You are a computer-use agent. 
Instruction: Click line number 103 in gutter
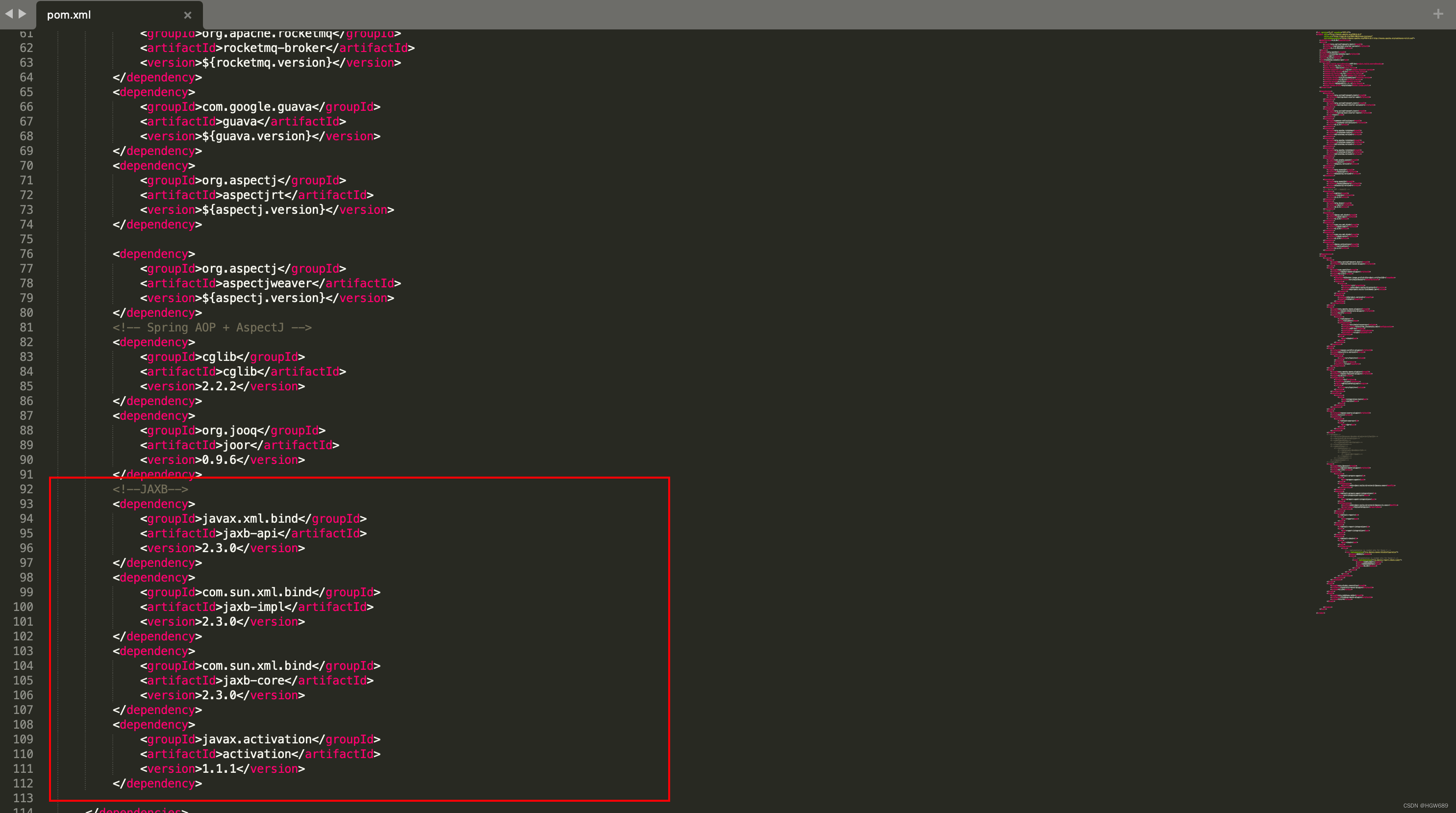tap(23, 651)
